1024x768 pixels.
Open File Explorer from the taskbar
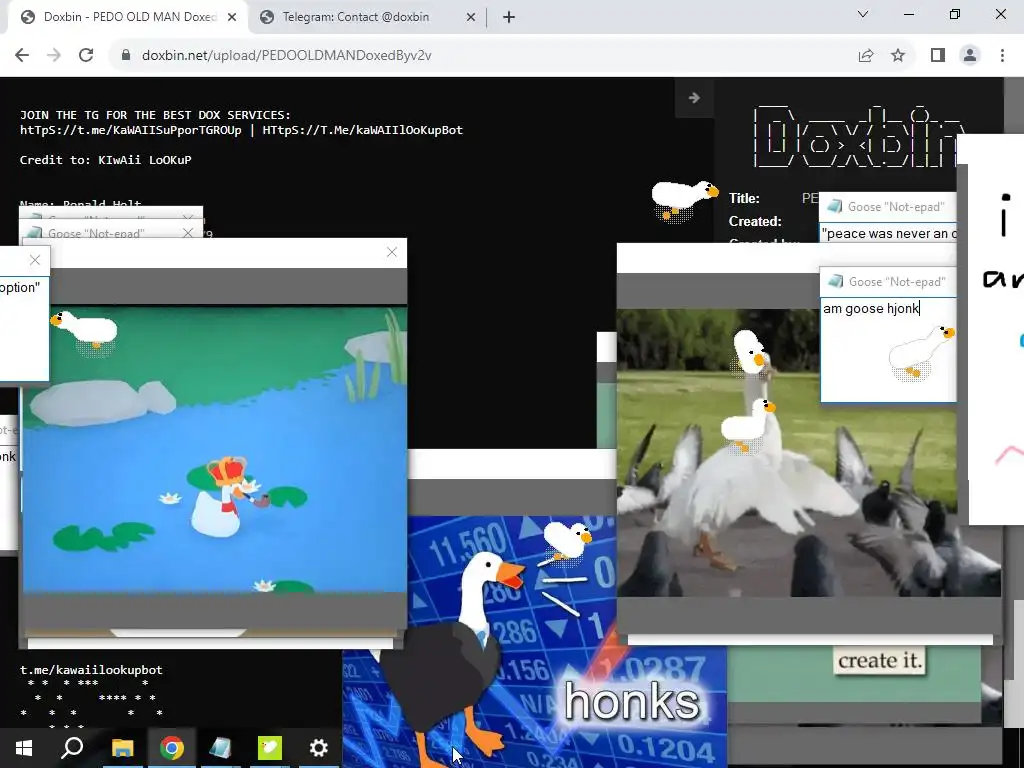122,748
